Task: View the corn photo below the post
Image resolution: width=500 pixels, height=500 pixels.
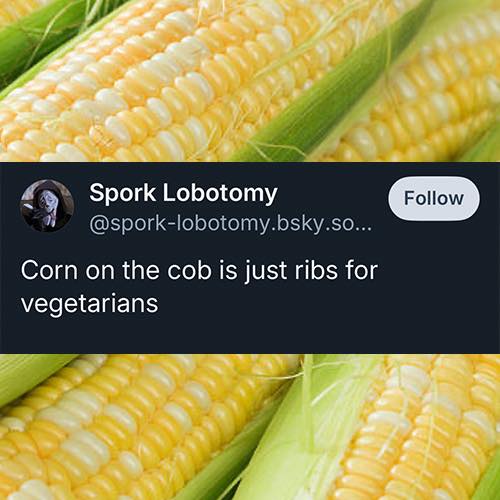Action: [x=250, y=427]
